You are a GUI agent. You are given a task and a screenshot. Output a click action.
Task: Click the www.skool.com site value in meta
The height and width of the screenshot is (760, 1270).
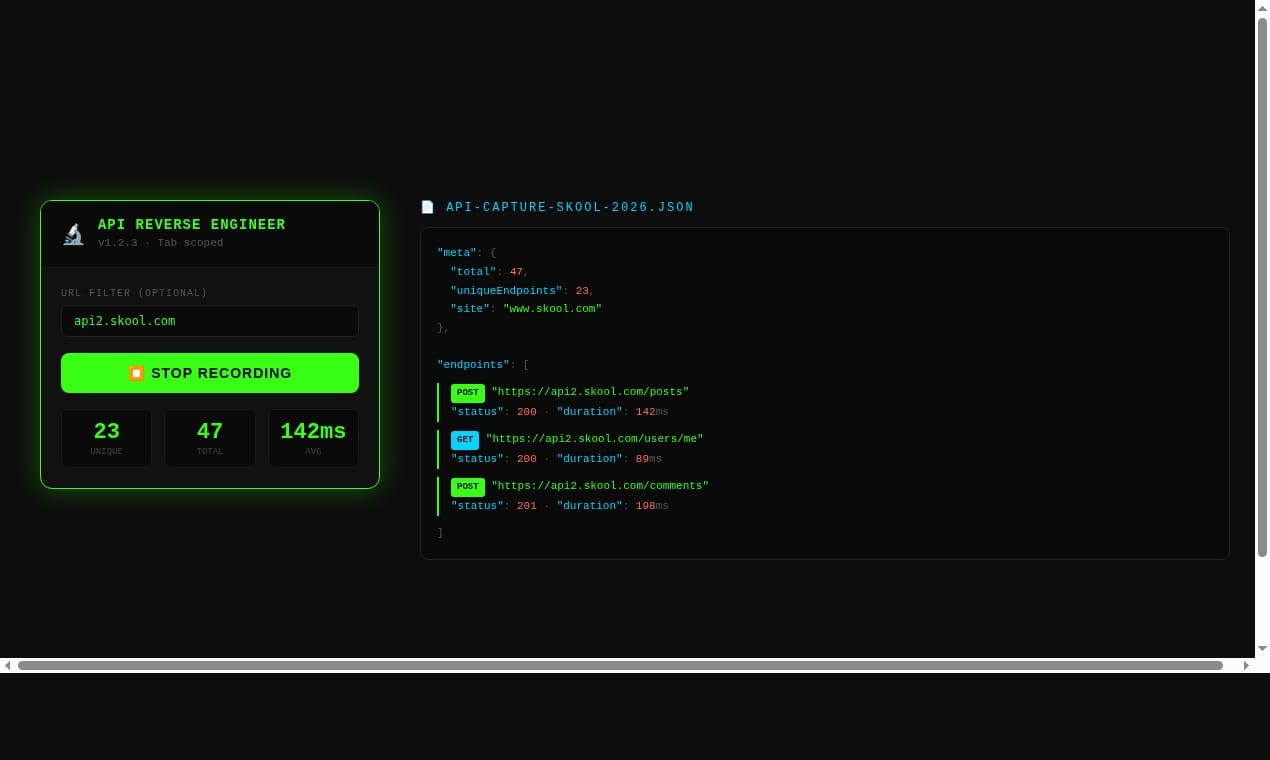pyautogui.click(x=552, y=308)
